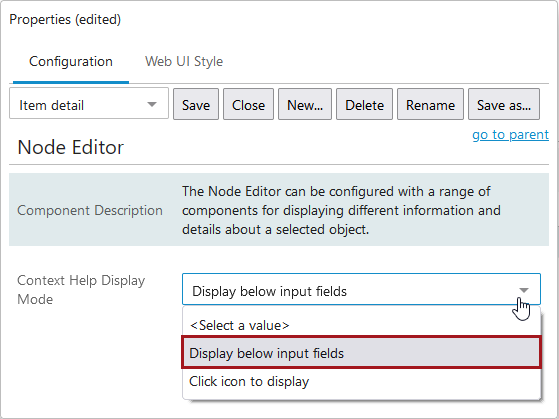Image resolution: width=559 pixels, height=419 pixels.
Task: Pick Display below input fields option
Action: [x=361, y=353]
